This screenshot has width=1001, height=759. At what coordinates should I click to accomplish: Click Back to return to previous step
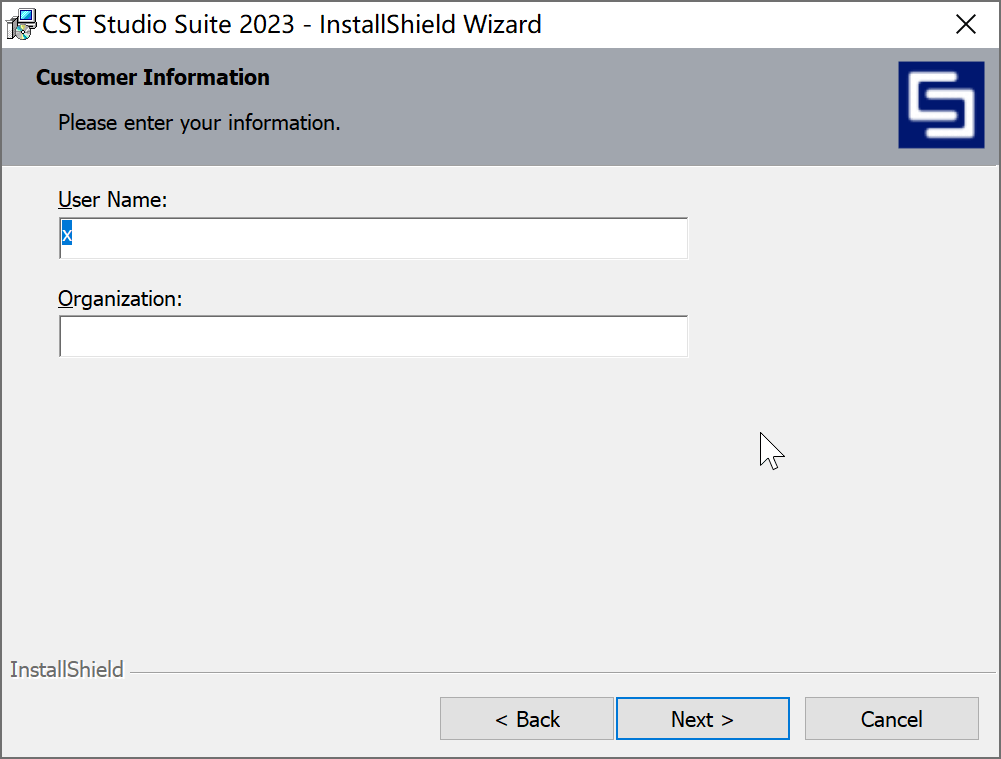point(527,718)
